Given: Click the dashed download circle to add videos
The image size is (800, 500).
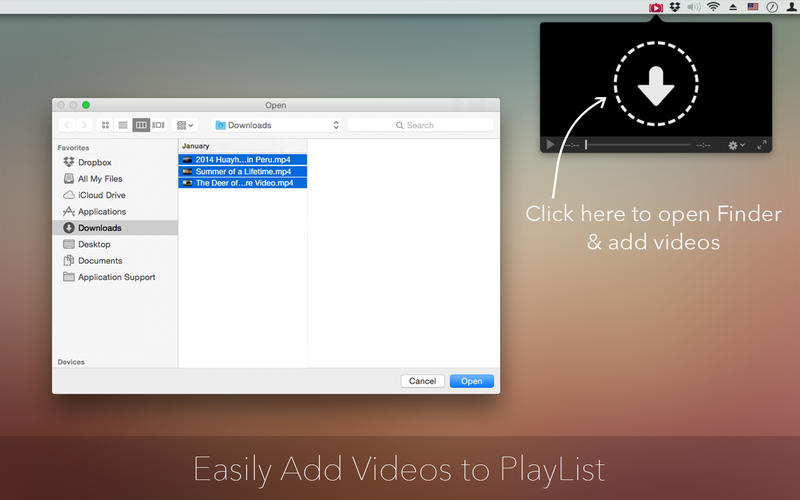Looking at the screenshot, I should coord(656,84).
